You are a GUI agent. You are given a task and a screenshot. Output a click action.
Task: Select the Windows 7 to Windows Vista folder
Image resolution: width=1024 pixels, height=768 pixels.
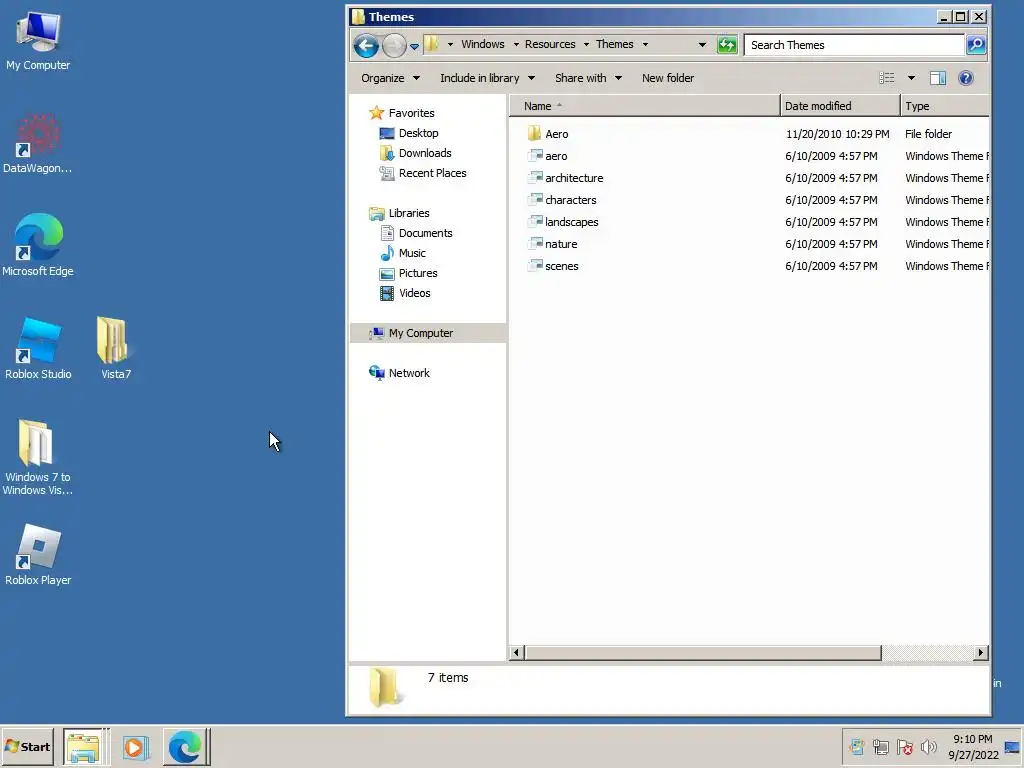[x=38, y=457]
